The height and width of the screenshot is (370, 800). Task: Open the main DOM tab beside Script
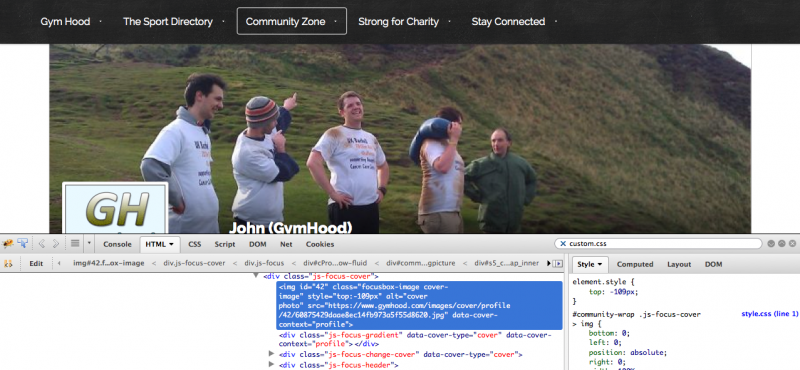tap(258, 244)
